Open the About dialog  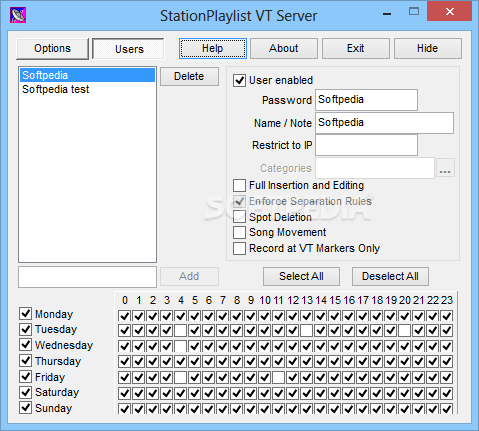tap(284, 49)
